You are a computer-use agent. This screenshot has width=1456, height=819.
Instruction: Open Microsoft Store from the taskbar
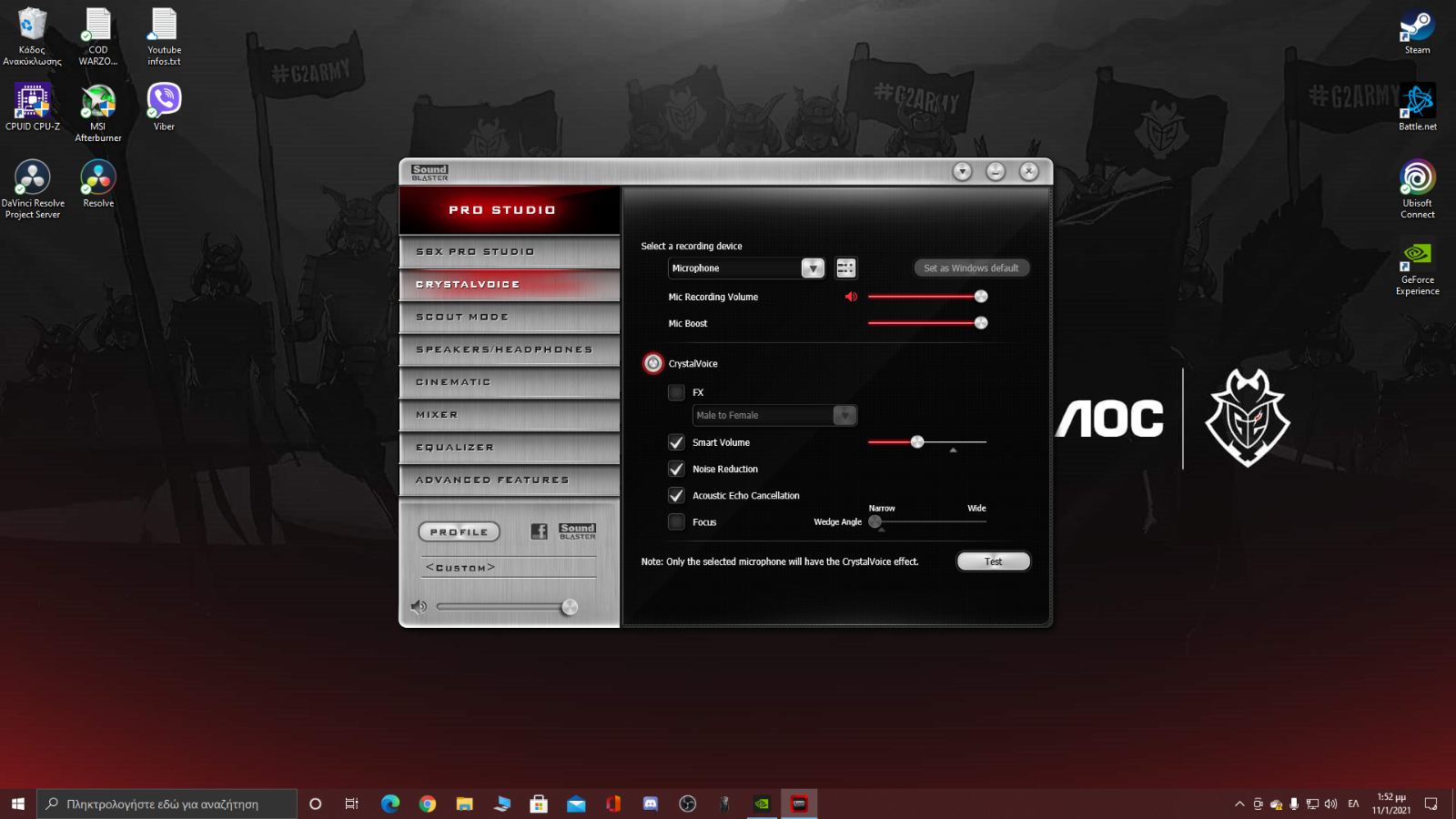pyautogui.click(x=539, y=804)
